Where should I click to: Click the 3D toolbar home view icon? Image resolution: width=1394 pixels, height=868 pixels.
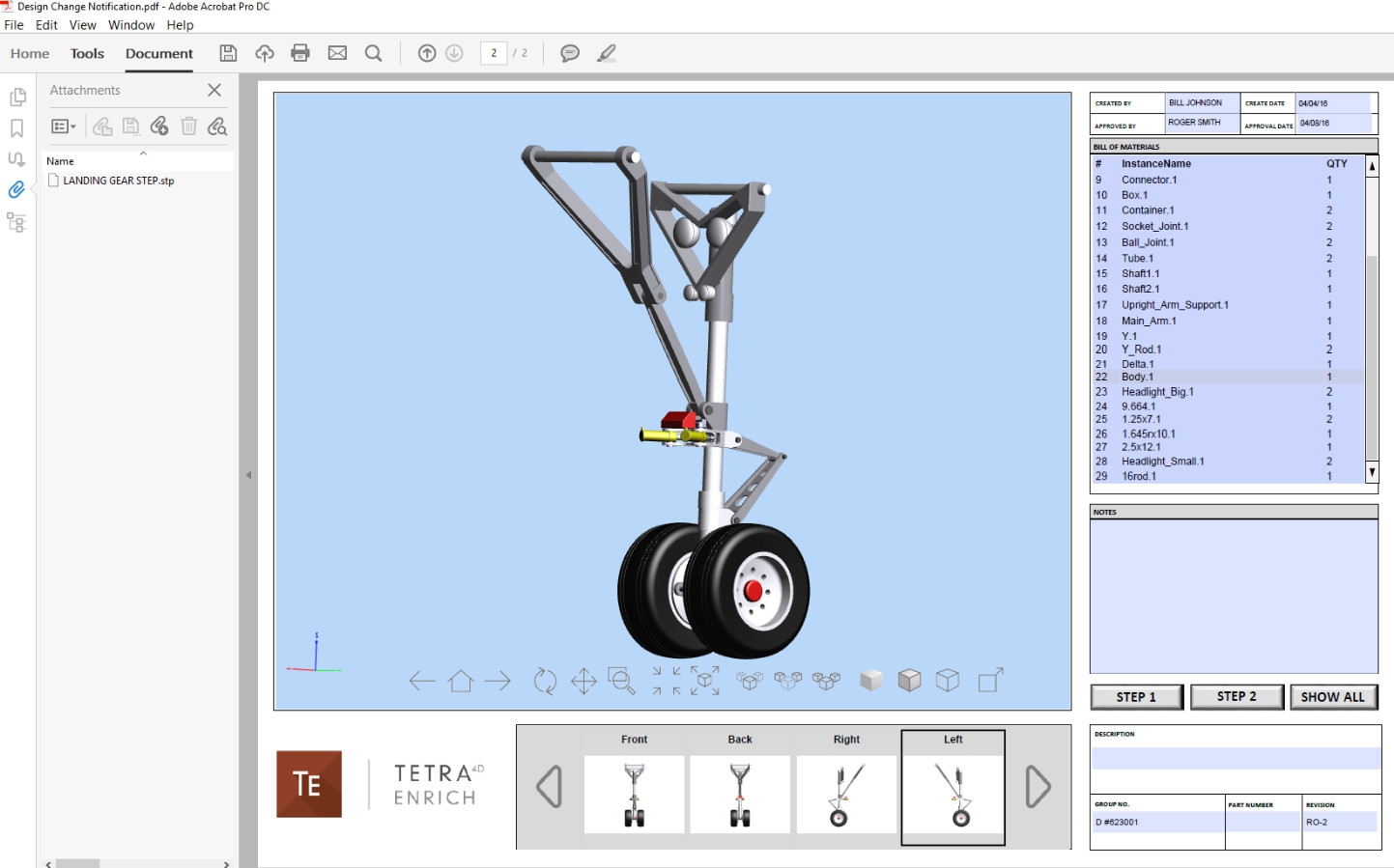(461, 681)
